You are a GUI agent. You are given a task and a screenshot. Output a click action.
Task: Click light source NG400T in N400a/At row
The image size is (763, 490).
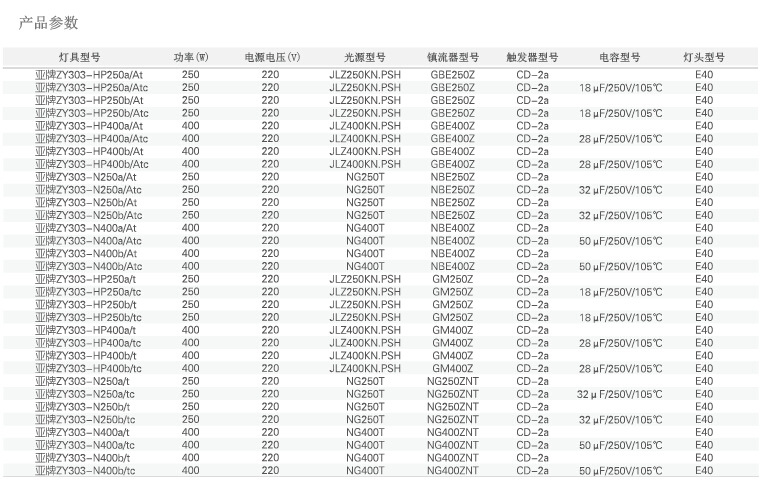click(365, 228)
